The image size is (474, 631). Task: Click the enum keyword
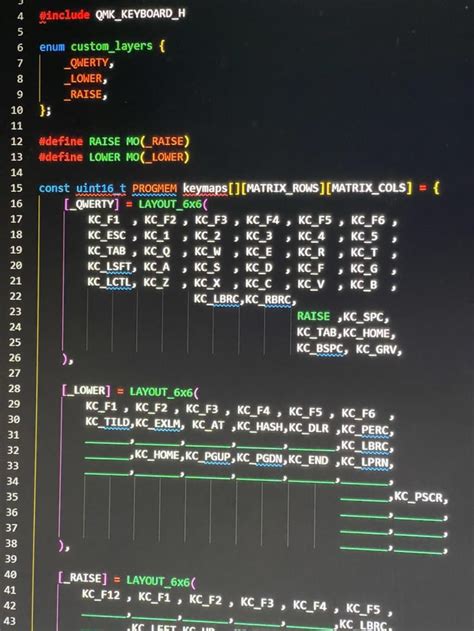coord(52,47)
